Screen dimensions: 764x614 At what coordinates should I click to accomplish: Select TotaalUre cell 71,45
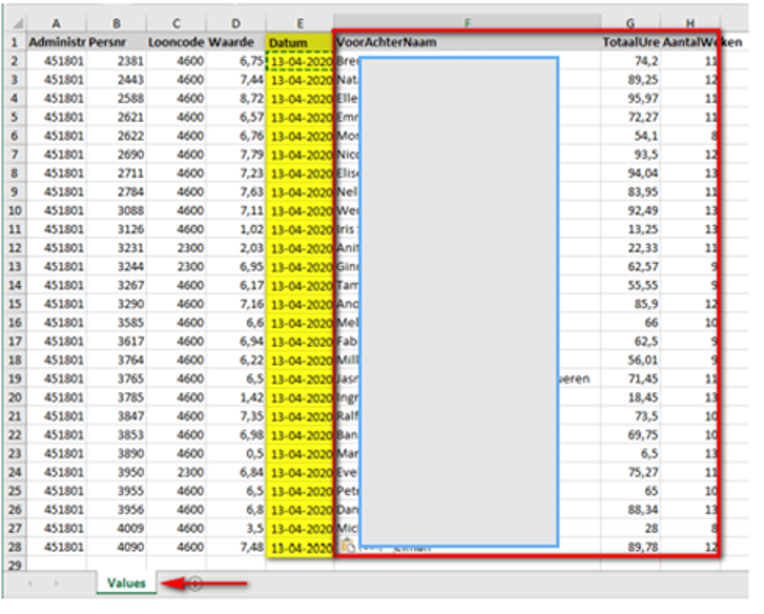(x=631, y=379)
